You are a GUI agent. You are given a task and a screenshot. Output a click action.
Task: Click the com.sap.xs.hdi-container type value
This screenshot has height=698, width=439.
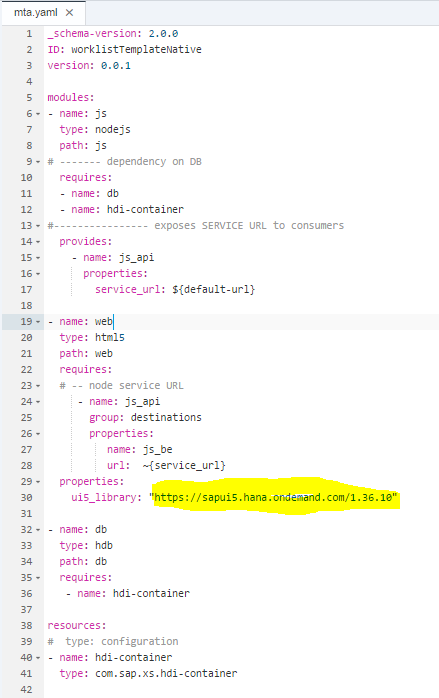click(x=166, y=673)
